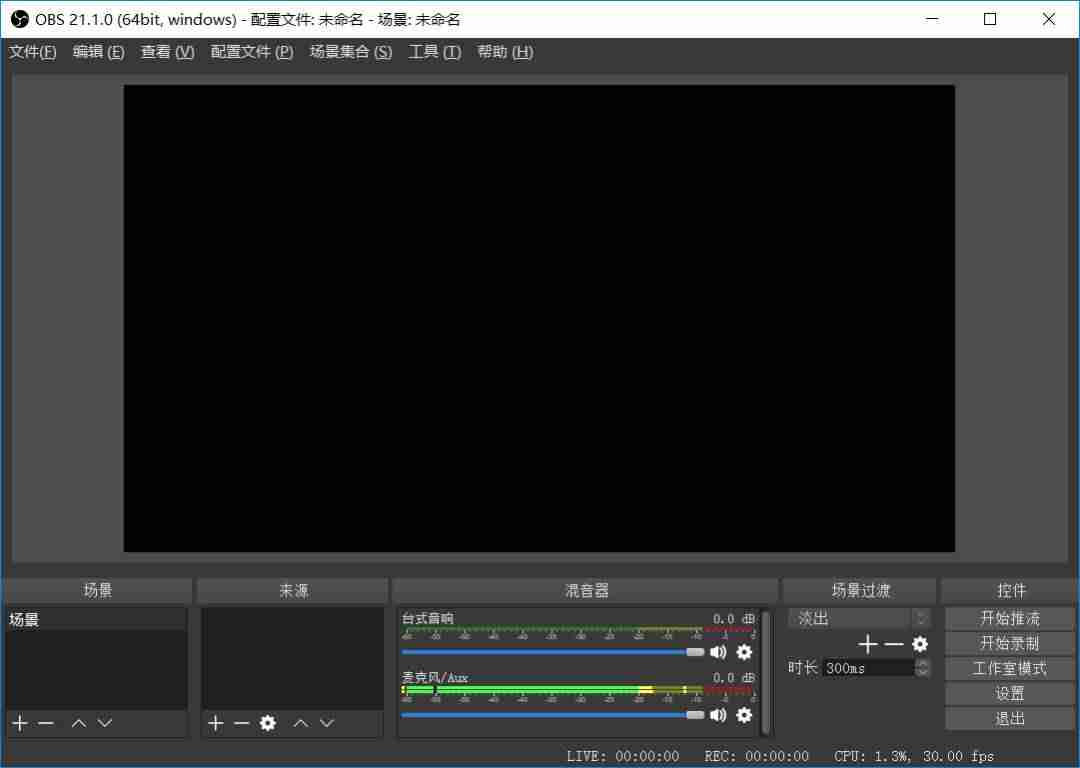The height and width of the screenshot is (768, 1080).
Task: Remove scene transition with minus icon
Action: pos(894,644)
